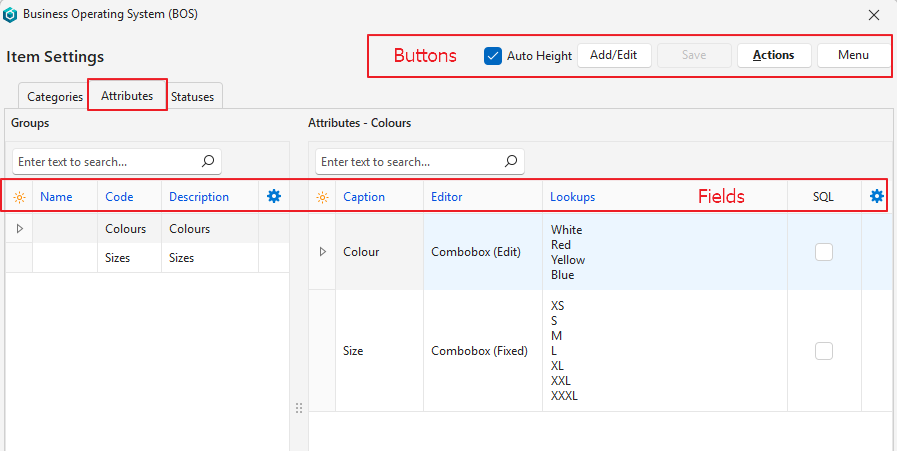Tick the SQL checkbox for Colour row
This screenshot has height=451, width=897.
coord(824,252)
